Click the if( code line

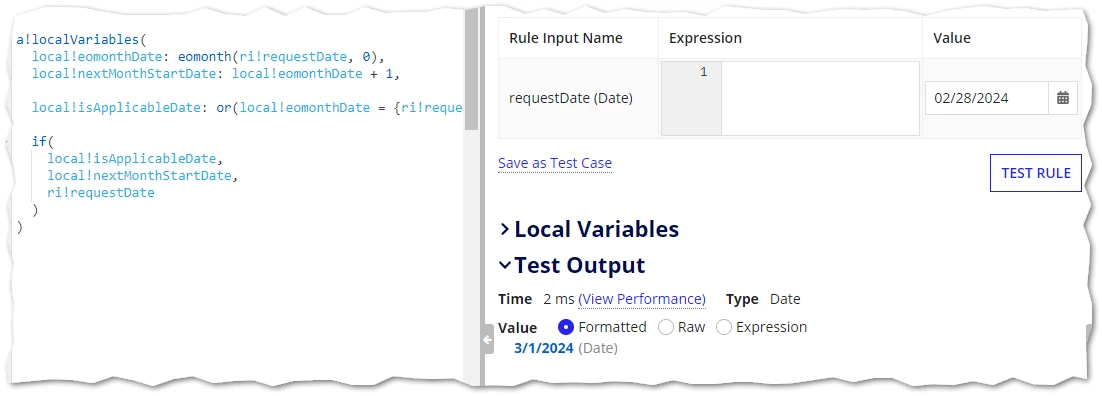point(43,141)
